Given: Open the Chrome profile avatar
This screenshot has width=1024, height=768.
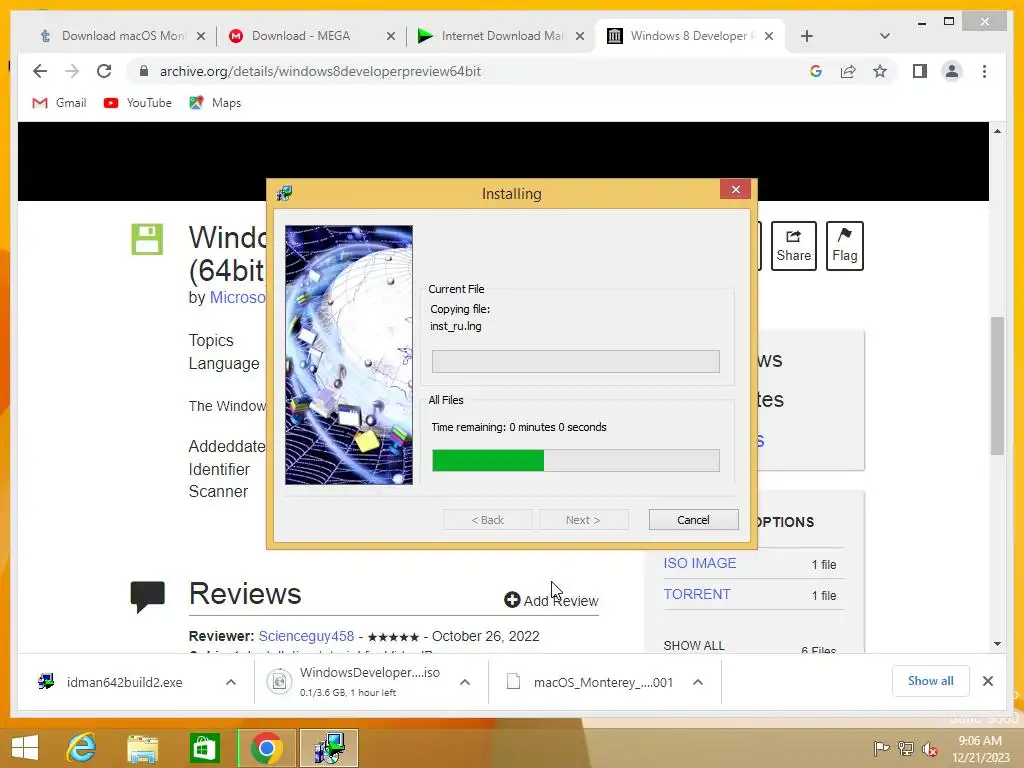Looking at the screenshot, I should coord(952,71).
